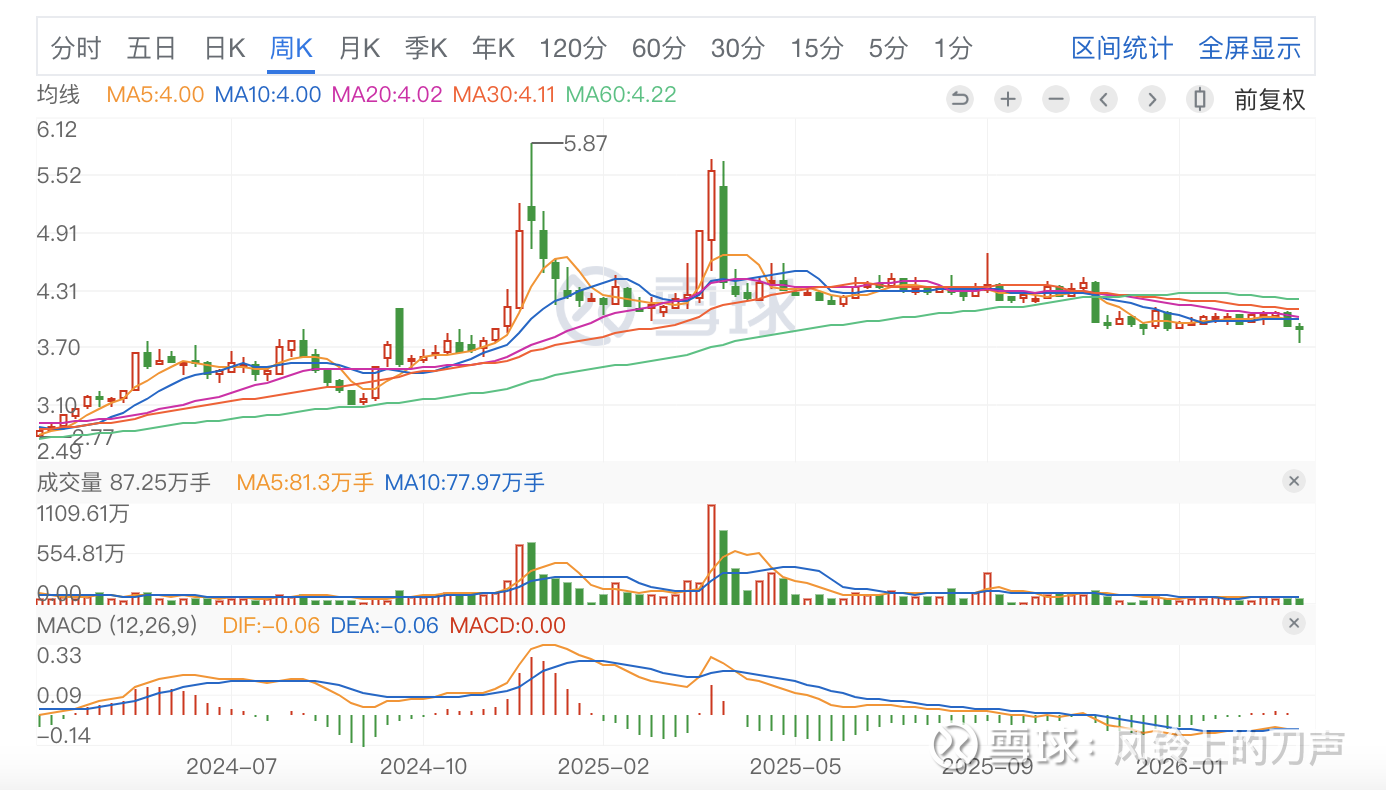Close the 成交量 volume panel
Viewport: 1386px width, 790px height.
(x=1294, y=482)
